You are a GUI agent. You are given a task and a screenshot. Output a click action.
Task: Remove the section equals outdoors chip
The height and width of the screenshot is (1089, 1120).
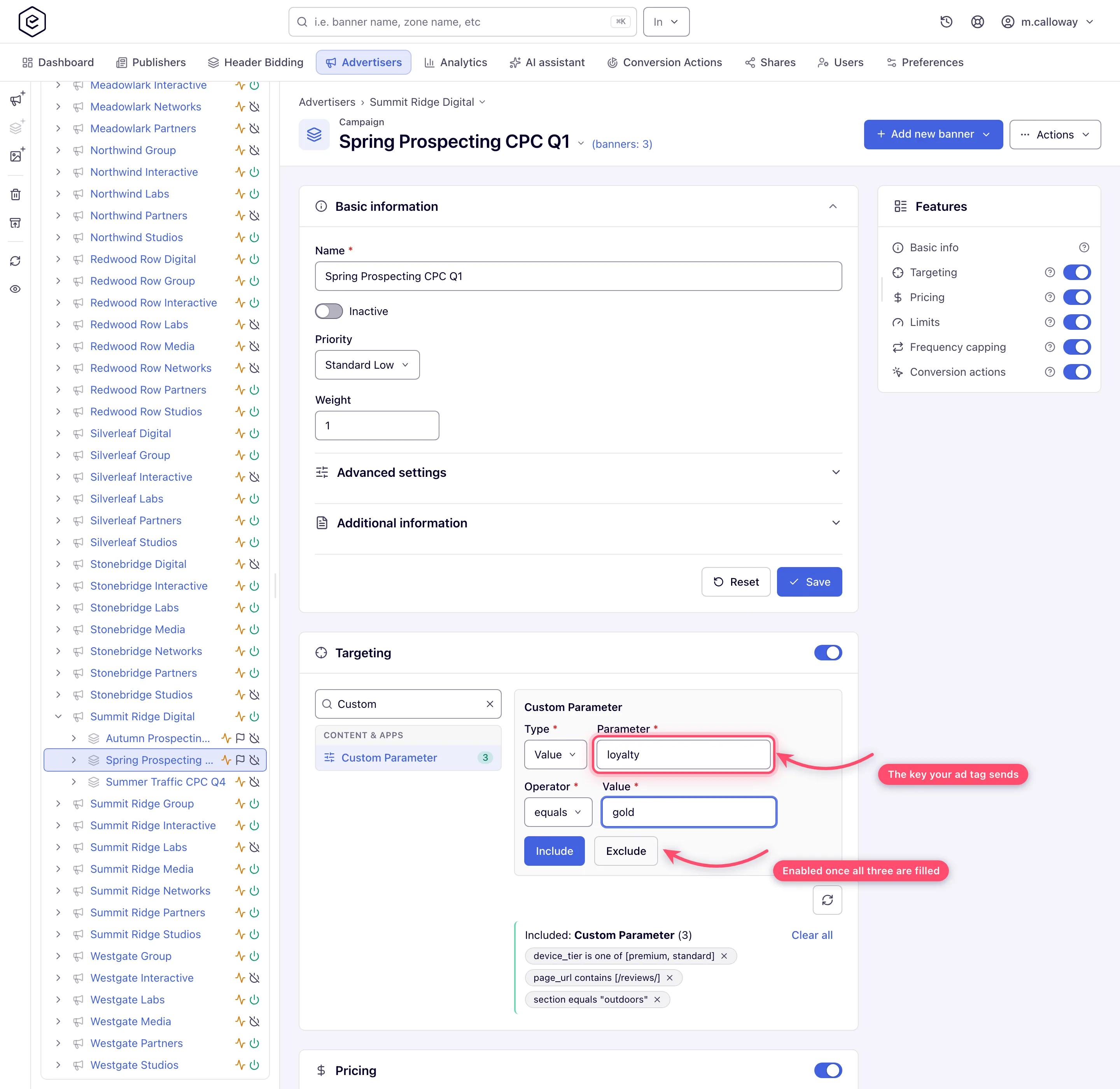pos(657,1000)
